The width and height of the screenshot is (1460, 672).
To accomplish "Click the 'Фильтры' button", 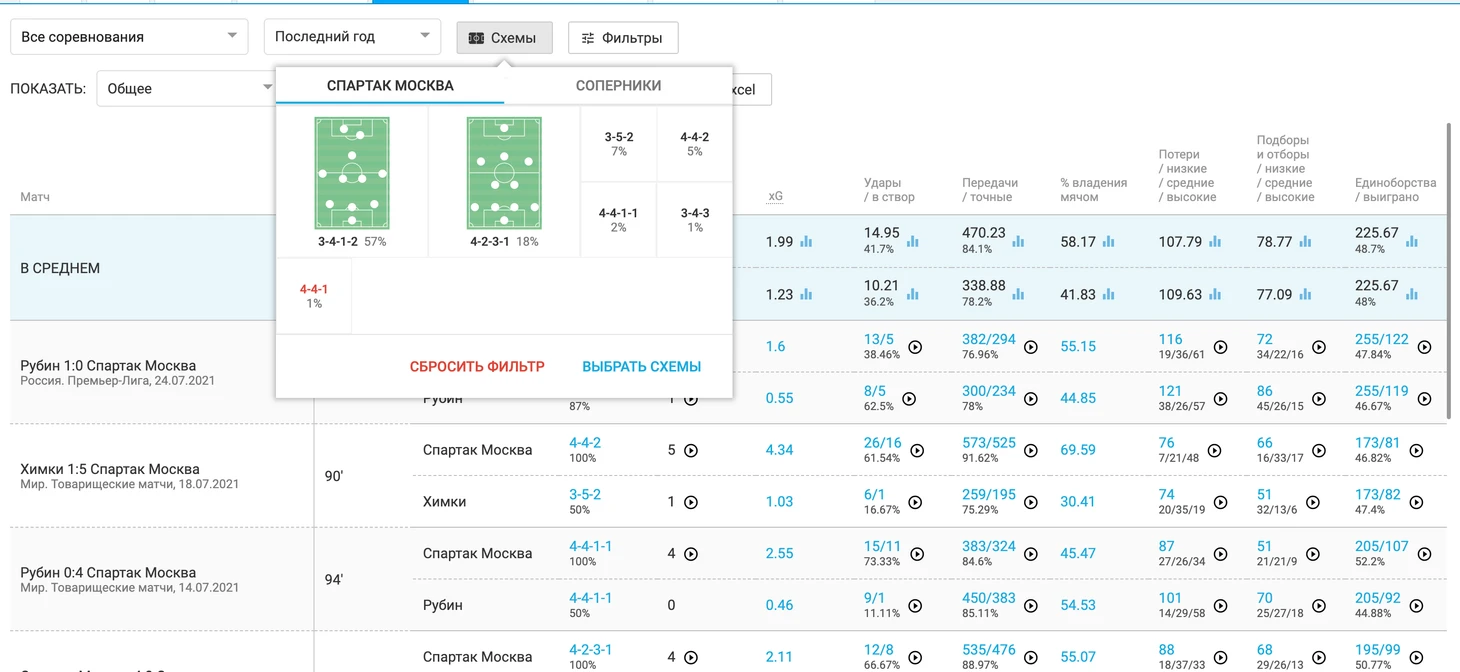I will click(622, 38).
